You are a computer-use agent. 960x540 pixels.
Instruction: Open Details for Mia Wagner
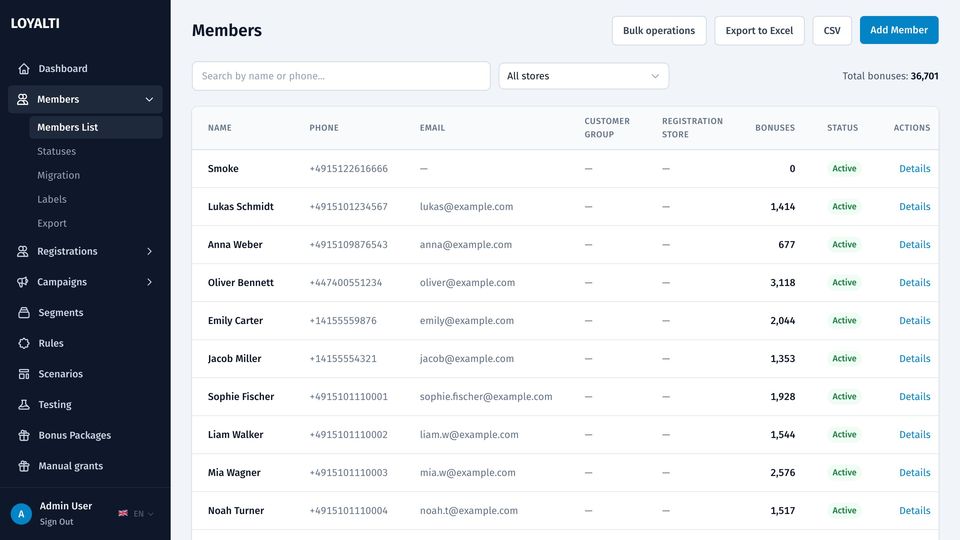915,472
